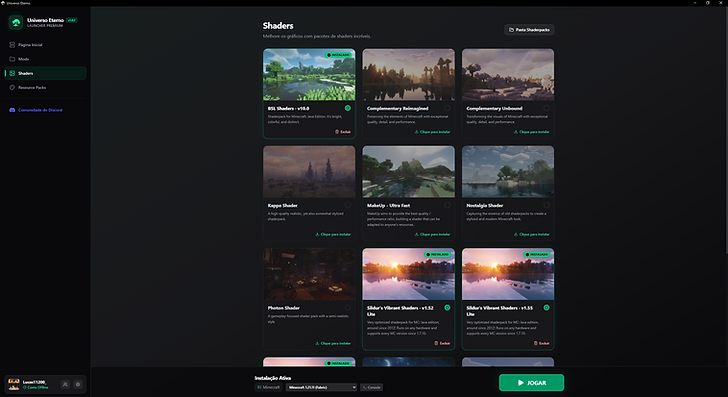This screenshot has height=397, width=728.
Task: Open launcher settings gear icon
Action: click(x=78, y=384)
